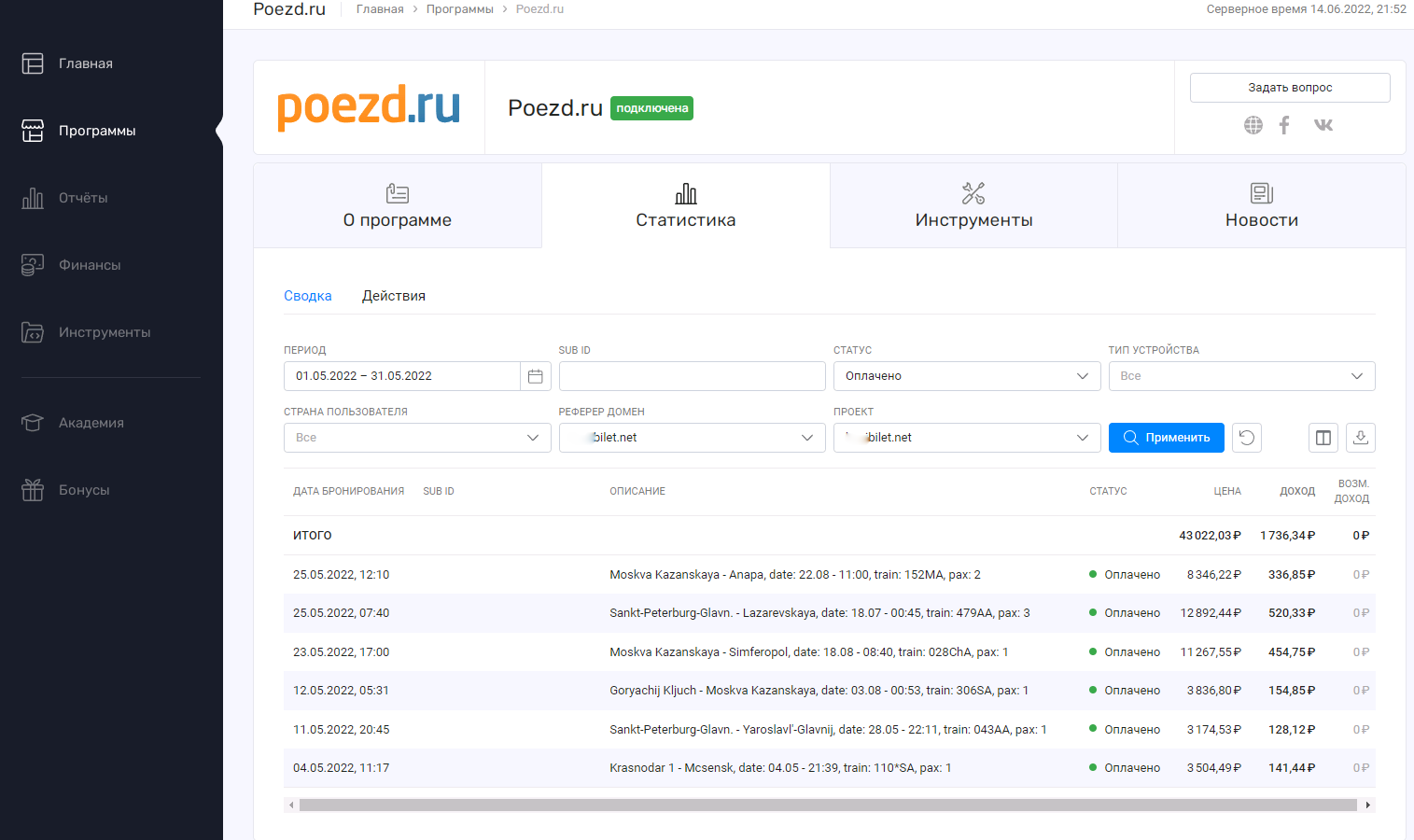Open the Инструменты folder icon in sidebar
This screenshot has height=840, width=1414.
point(33,332)
